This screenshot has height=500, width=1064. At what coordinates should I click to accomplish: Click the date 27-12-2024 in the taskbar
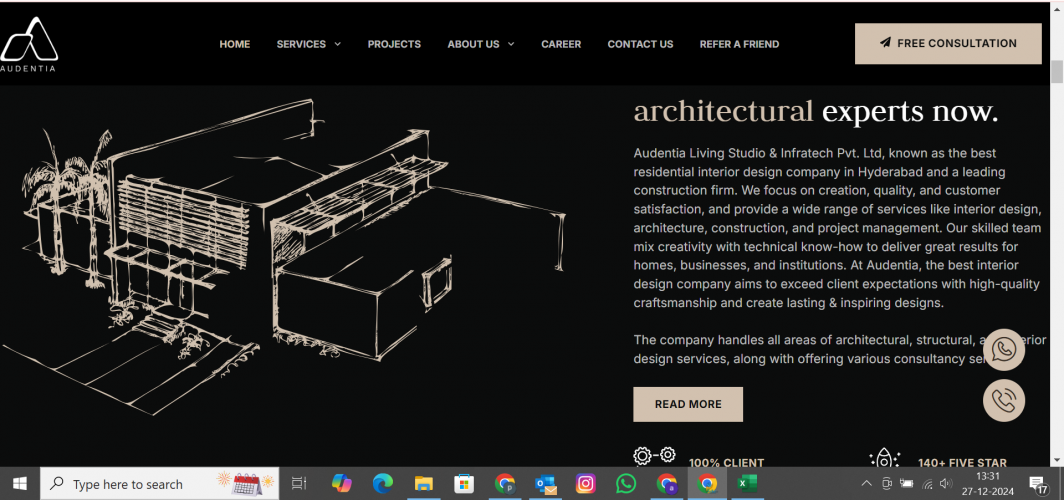point(988,491)
